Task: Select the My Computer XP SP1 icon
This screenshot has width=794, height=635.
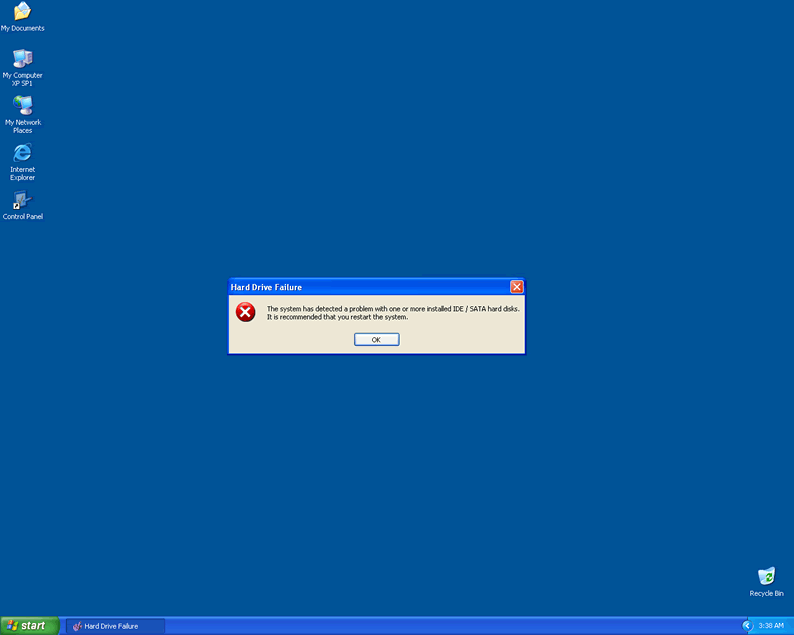Action: click(x=22, y=59)
